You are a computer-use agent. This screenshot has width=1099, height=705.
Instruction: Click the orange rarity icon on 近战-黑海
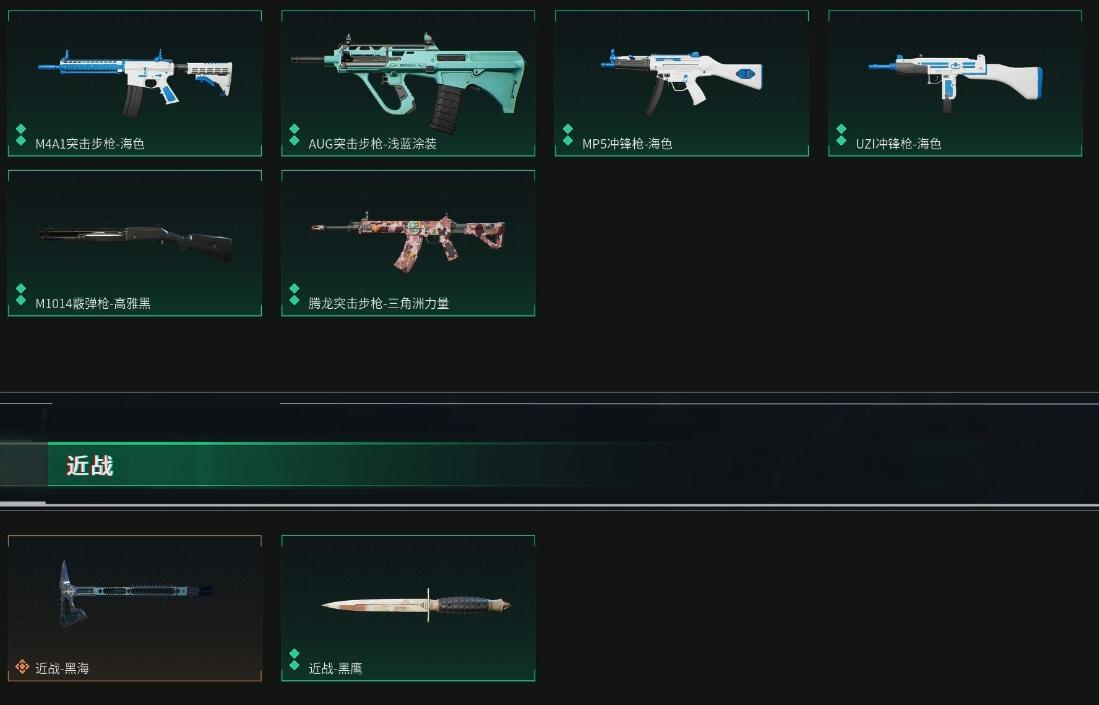pos(22,666)
